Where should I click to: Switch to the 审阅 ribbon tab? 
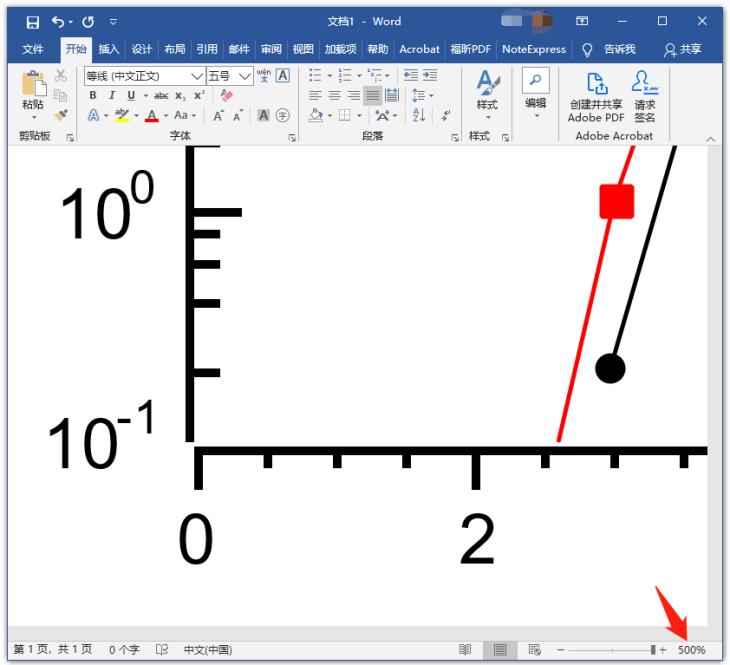(x=271, y=49)
